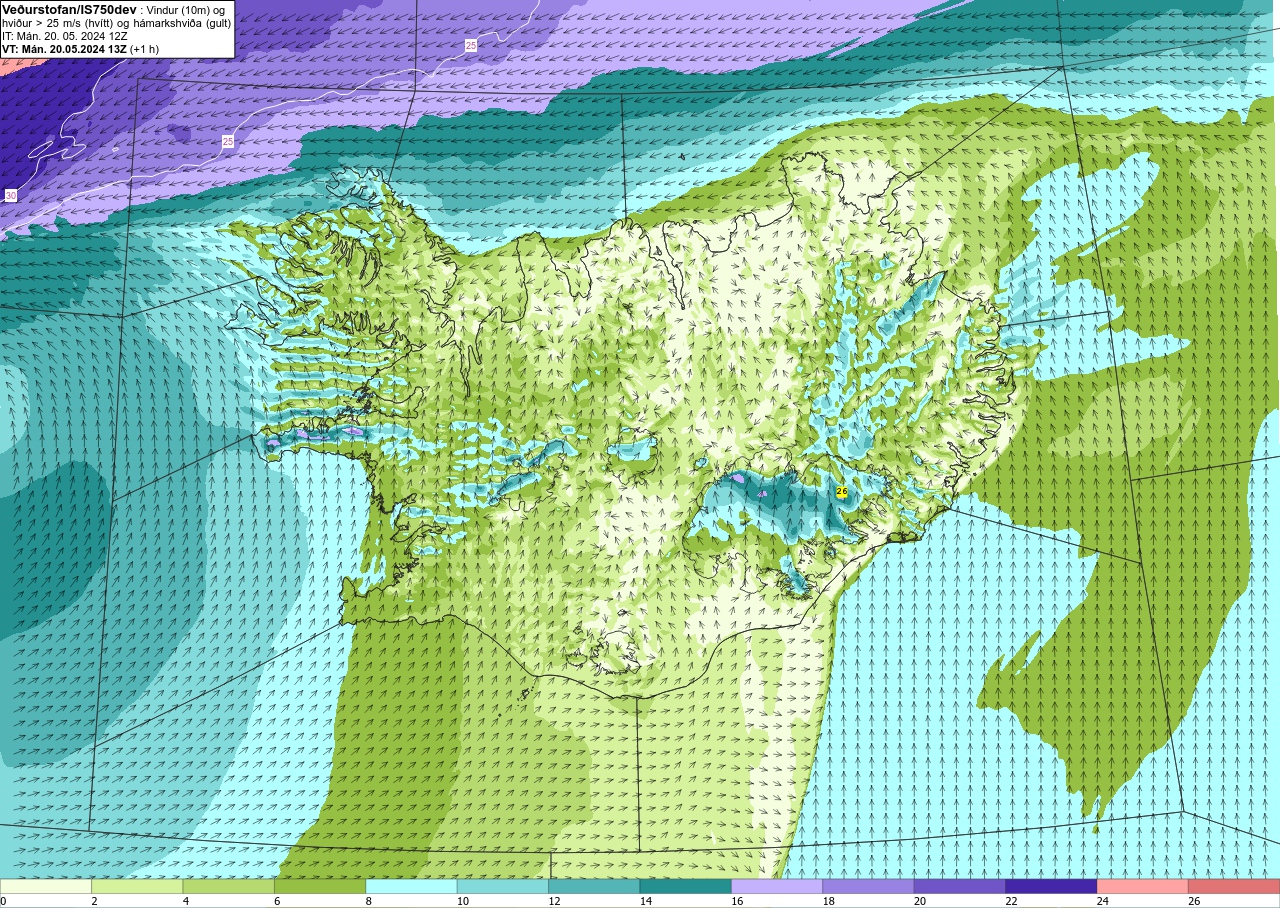Click the legend tick label '10'
This screenshot has width=1280, height=908.
tap(463, 901)
